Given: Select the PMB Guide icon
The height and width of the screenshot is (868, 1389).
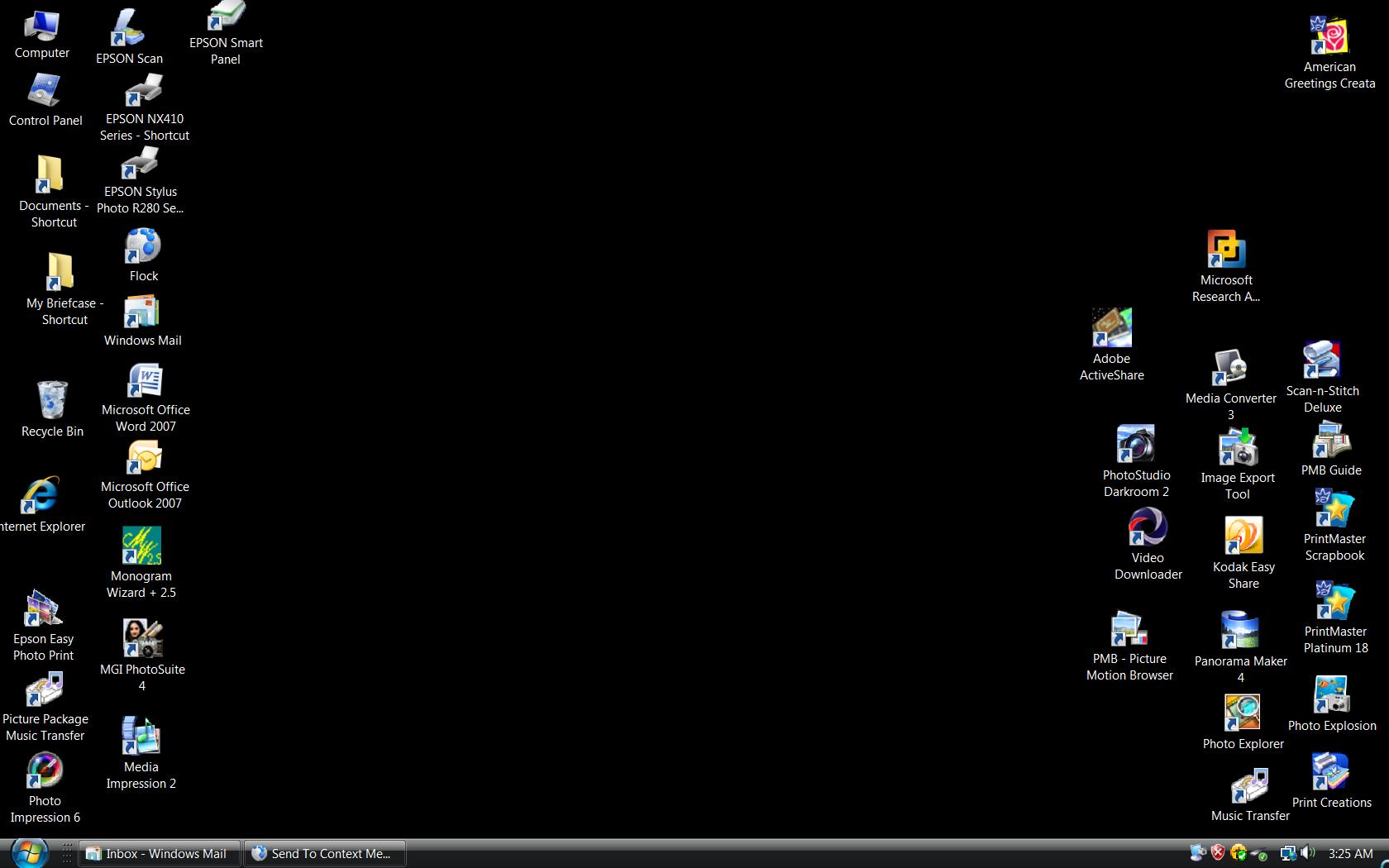Looking at the screenshot, I should click(1331, 440).
